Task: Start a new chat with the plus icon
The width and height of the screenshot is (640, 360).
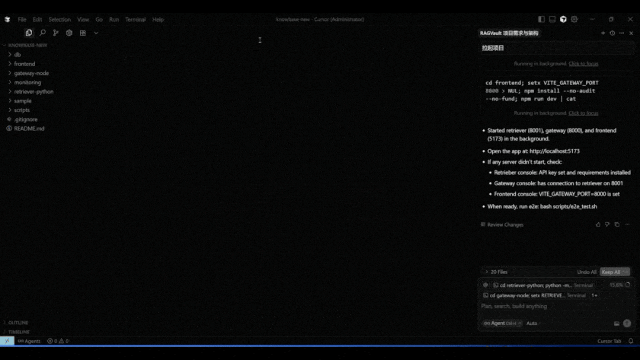Action: coord(603,33)
